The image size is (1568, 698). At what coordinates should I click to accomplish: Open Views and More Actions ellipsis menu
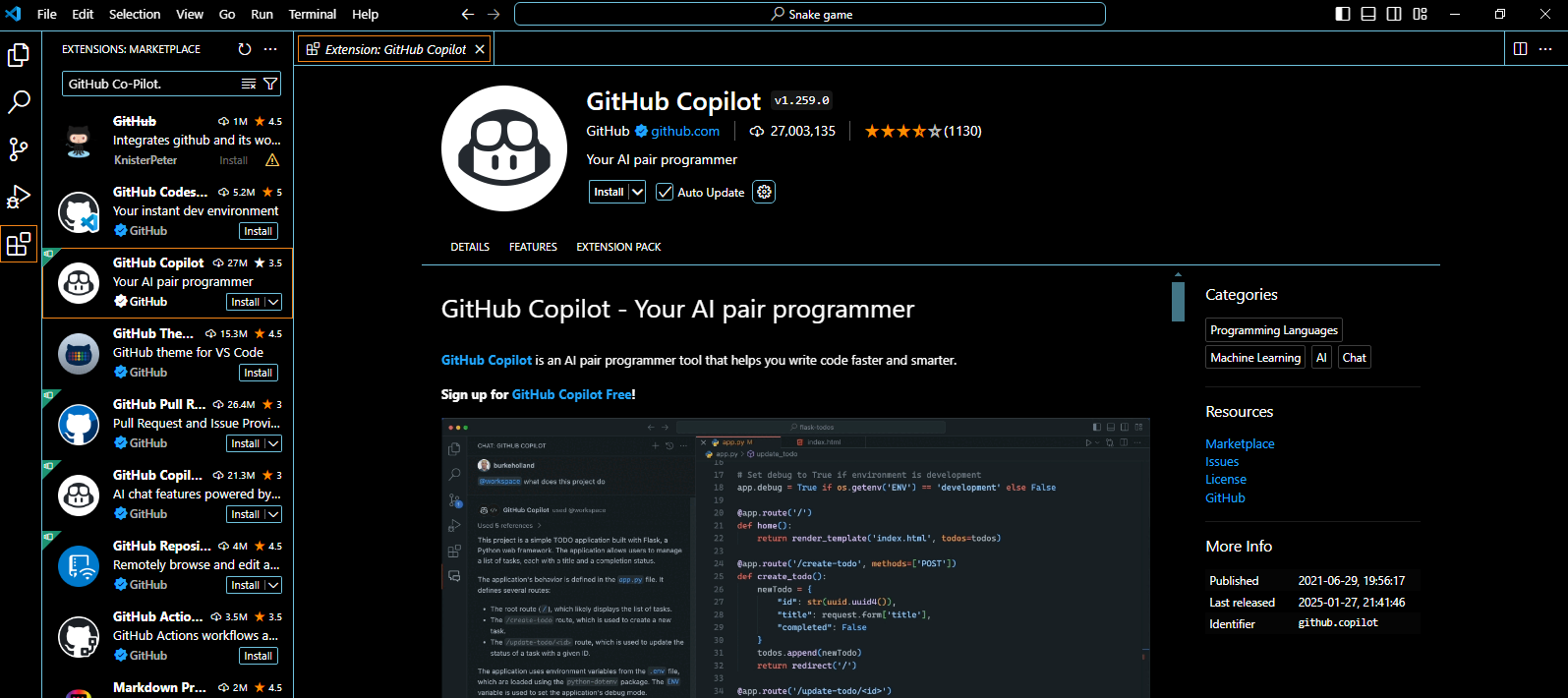tap(271, 49)
